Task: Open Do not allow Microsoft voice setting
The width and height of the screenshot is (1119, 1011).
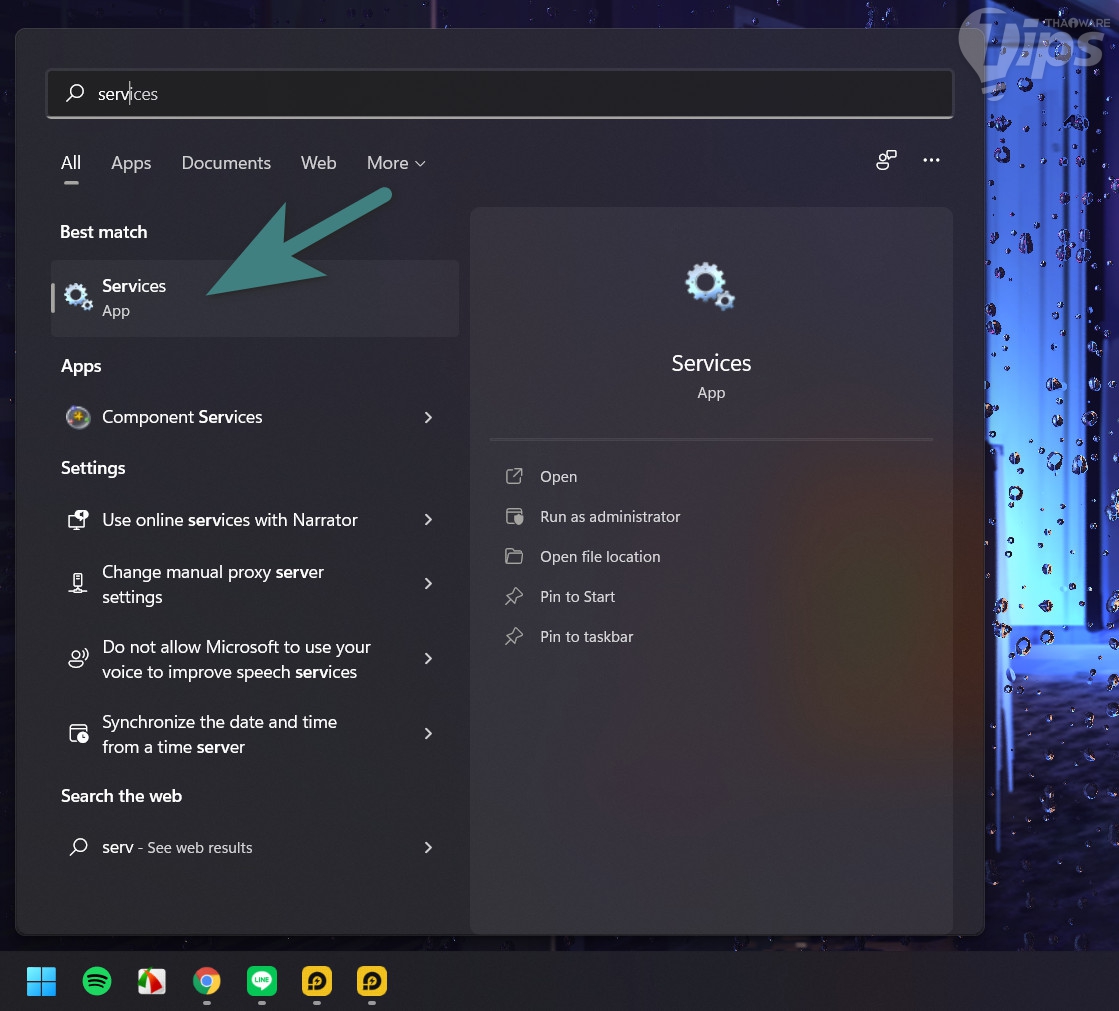Action: 236,659
